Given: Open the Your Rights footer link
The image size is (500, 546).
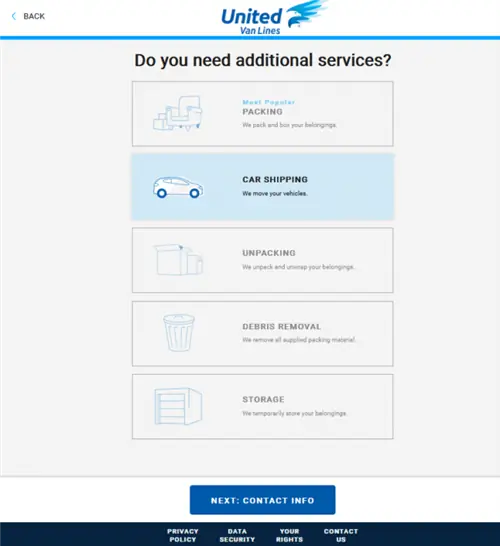Looking at the screenshot, I should point(289,535).
